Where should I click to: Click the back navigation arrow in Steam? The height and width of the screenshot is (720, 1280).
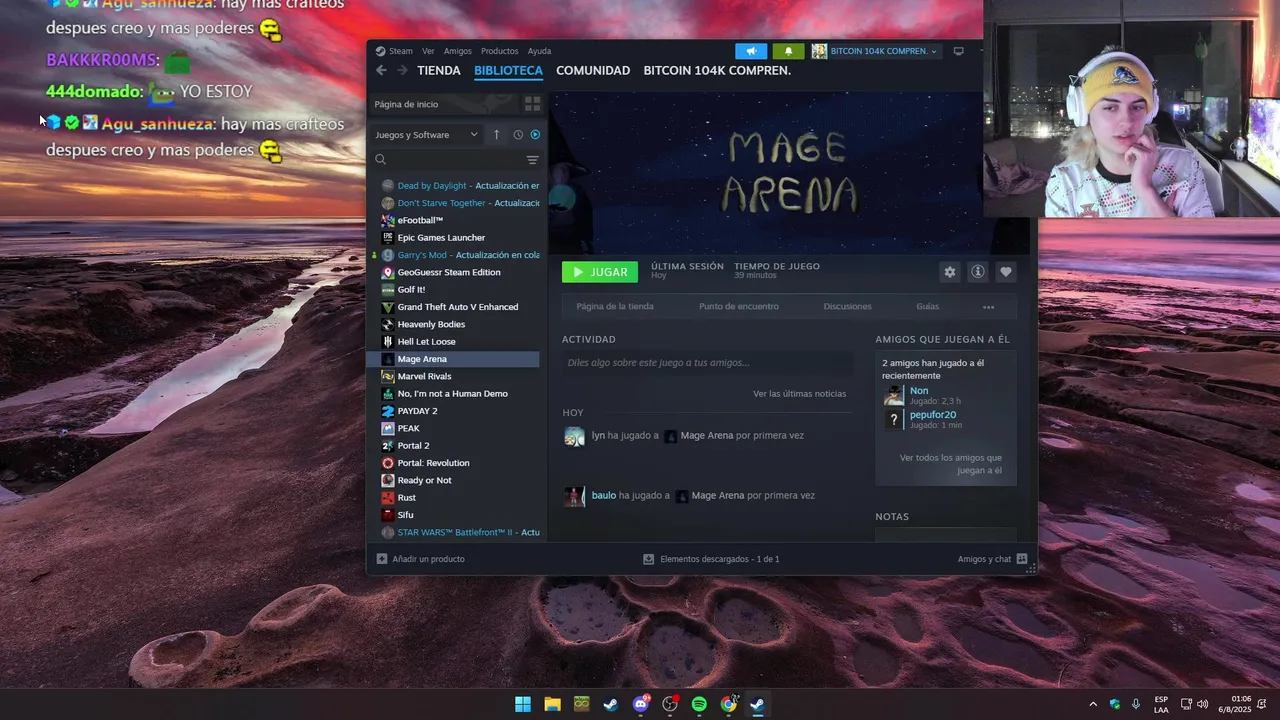[x=381, y=70]
